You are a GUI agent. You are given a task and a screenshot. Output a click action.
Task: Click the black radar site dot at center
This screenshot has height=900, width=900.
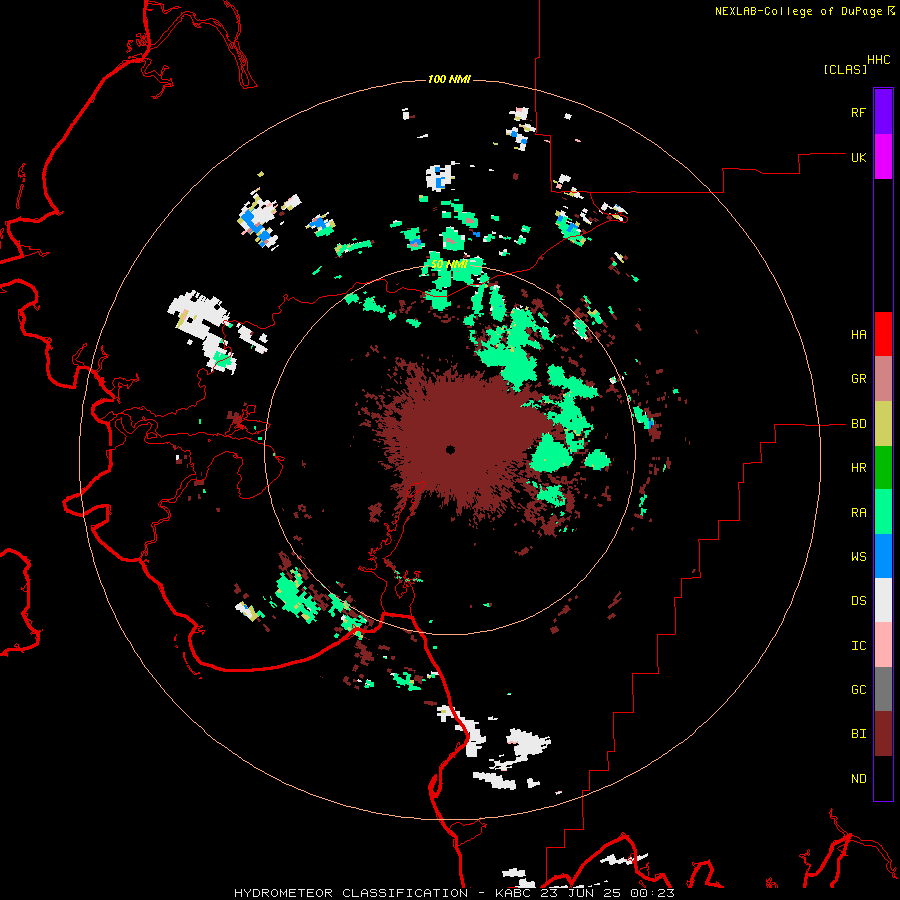[x=451, y=450]
